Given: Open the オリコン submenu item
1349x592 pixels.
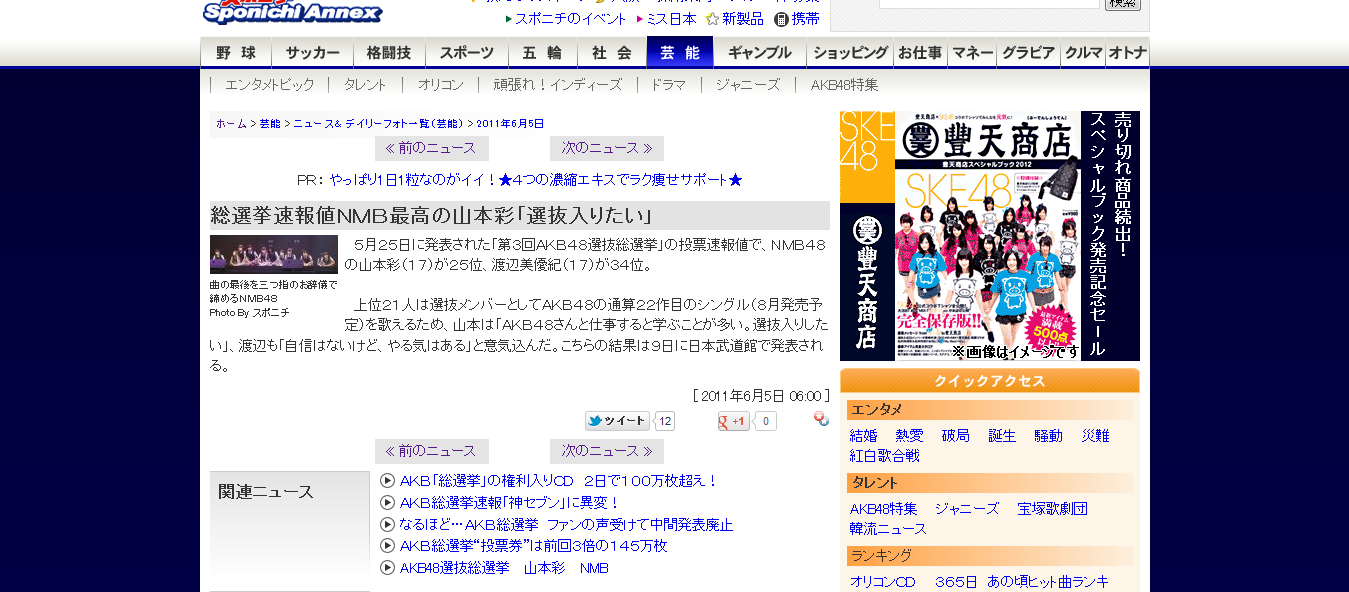Looking at the screenshot, I should [x=441, y=85].
